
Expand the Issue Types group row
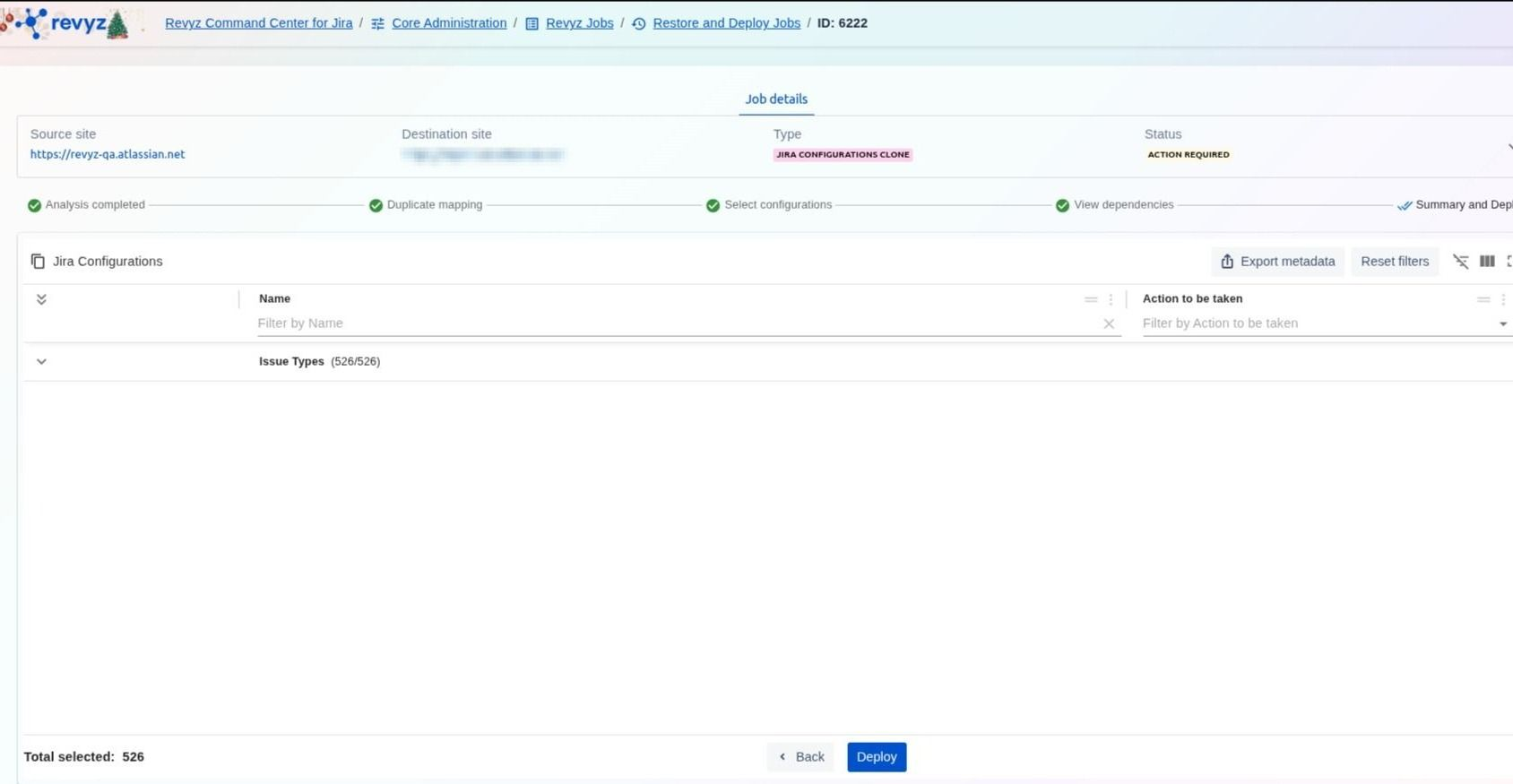[41, 362]
